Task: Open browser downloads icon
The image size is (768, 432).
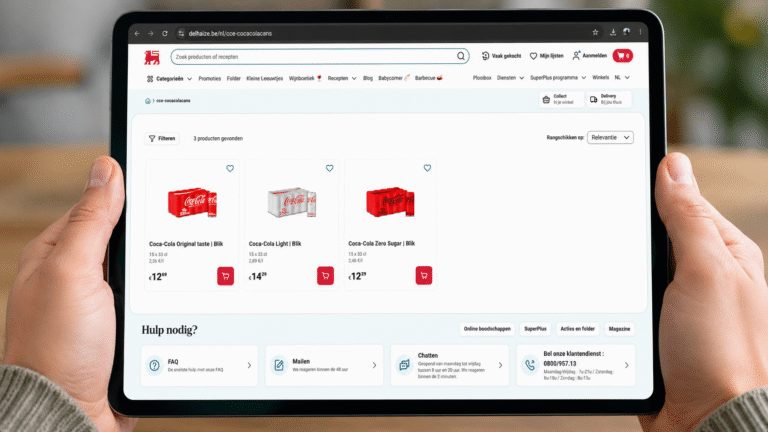Action: 613,32
